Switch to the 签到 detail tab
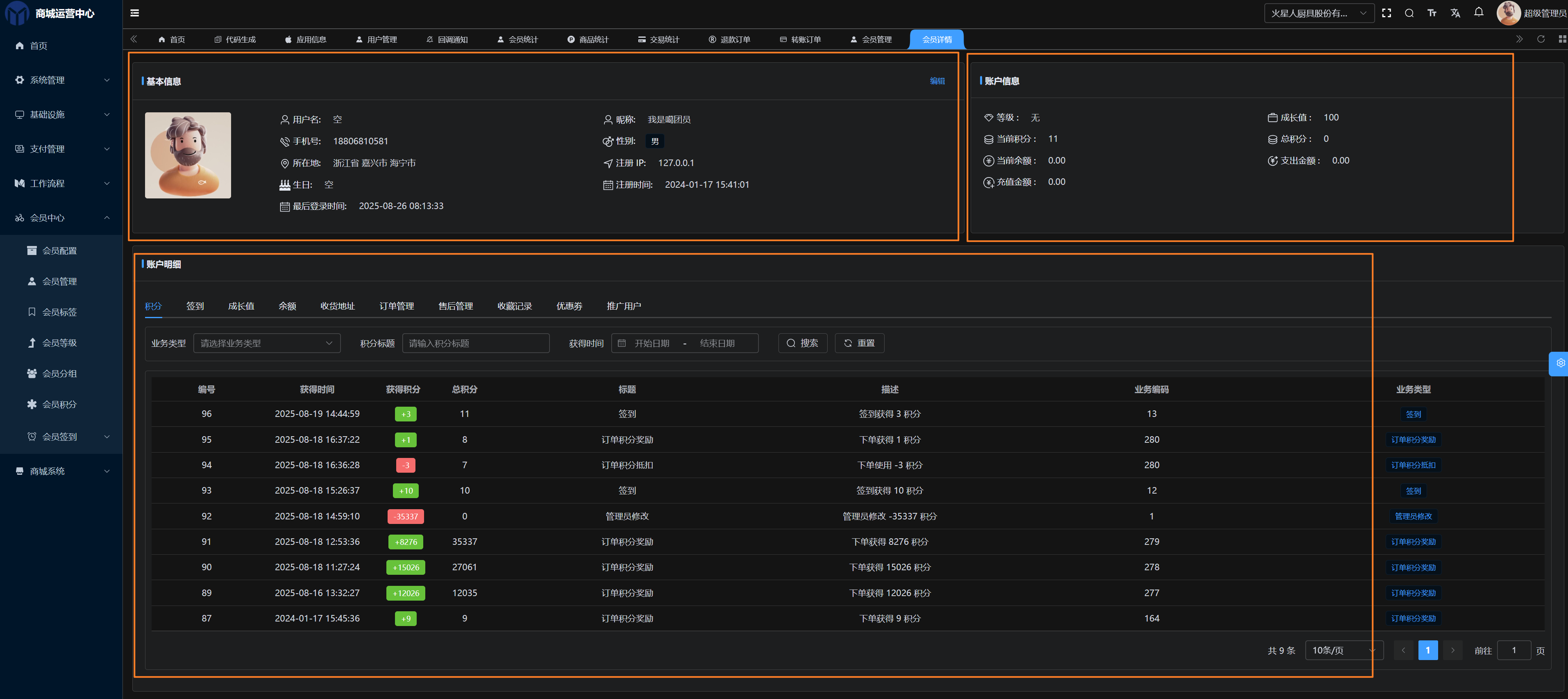1568x699 pixels. point(195,306)
